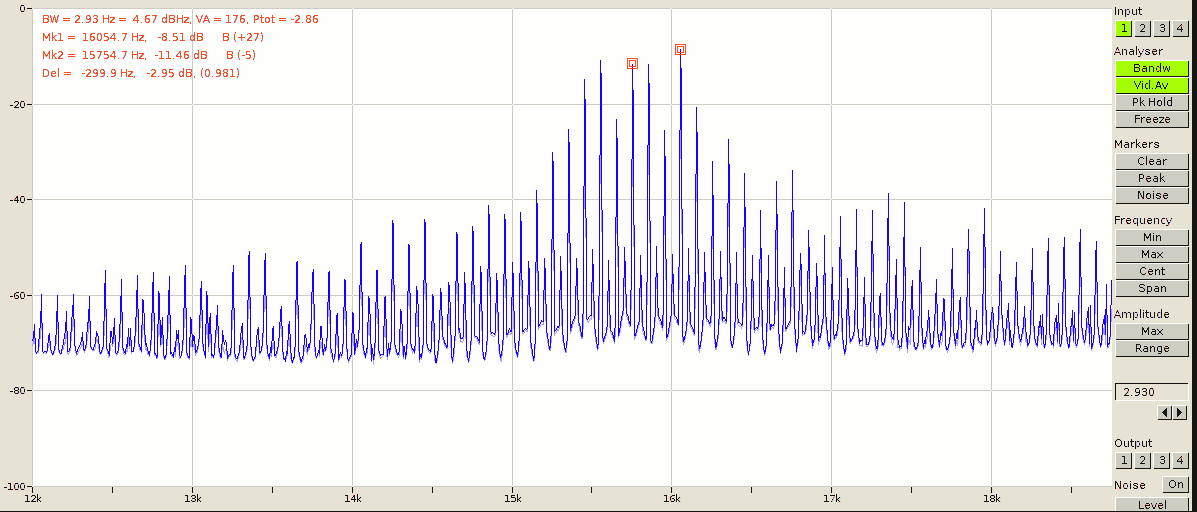Select Output channel 1
This screenshot has height=512, width=1197.
click(x=1123, y=461)
